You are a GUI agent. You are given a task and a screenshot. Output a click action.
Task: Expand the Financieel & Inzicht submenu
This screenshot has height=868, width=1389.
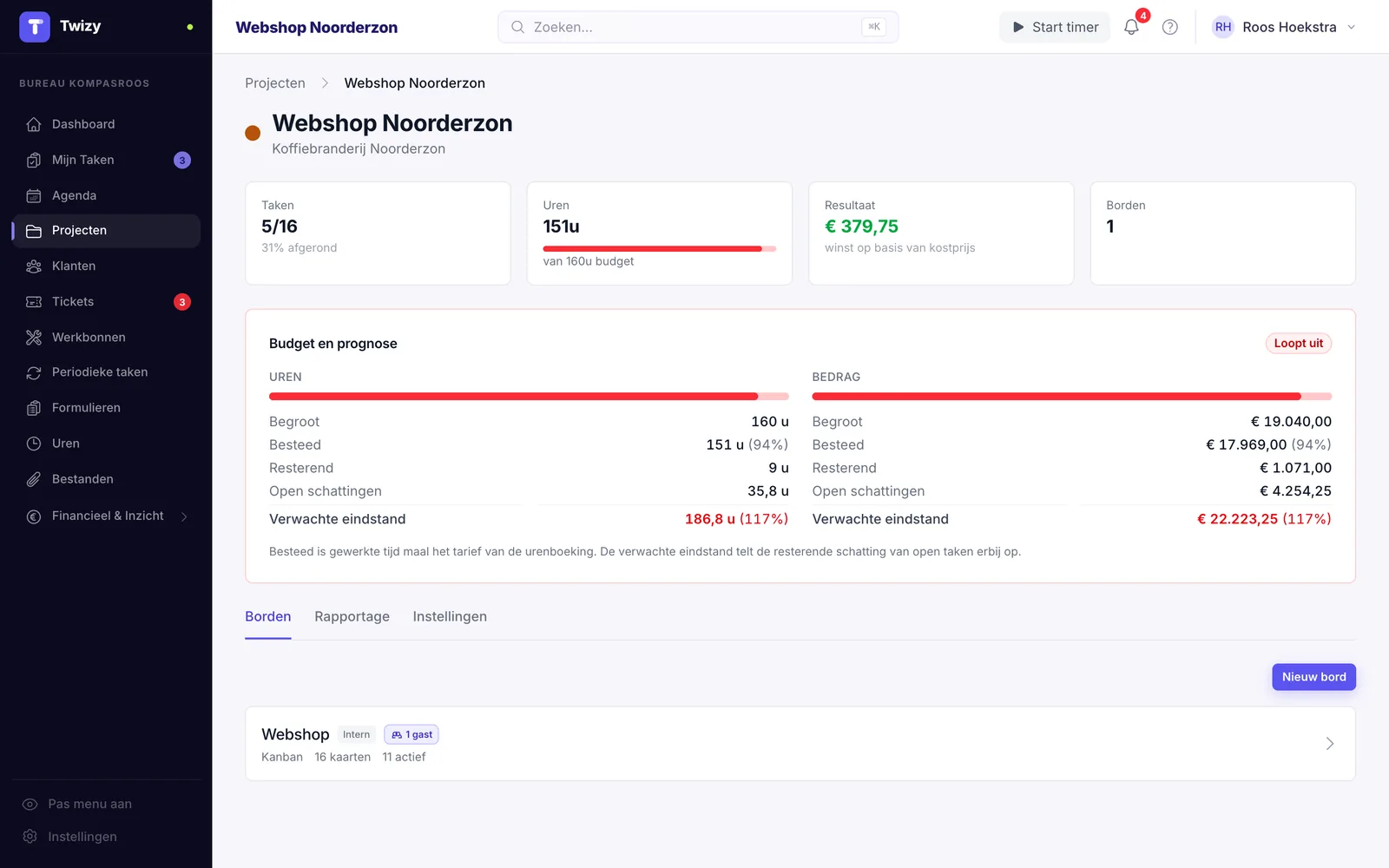point(184,516)
